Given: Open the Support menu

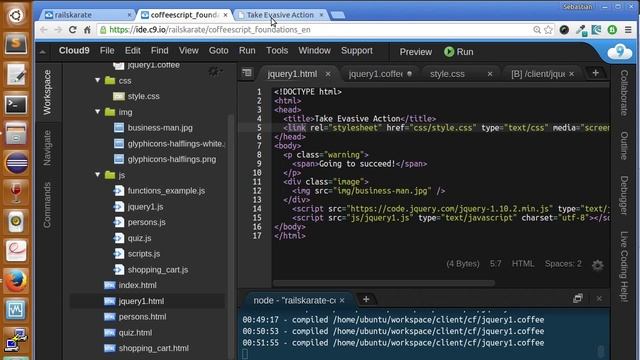Looking at the screenshot, I should 357,51.
